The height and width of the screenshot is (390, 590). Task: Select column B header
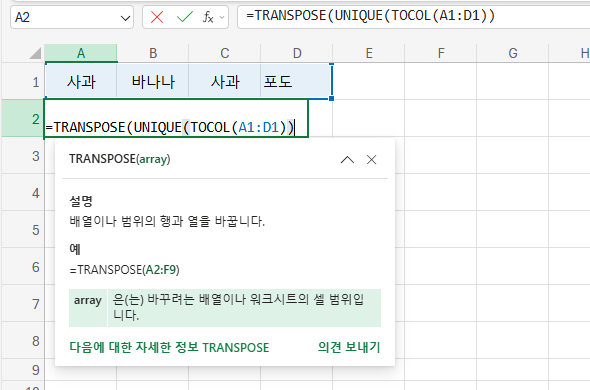tap(153, 53)
